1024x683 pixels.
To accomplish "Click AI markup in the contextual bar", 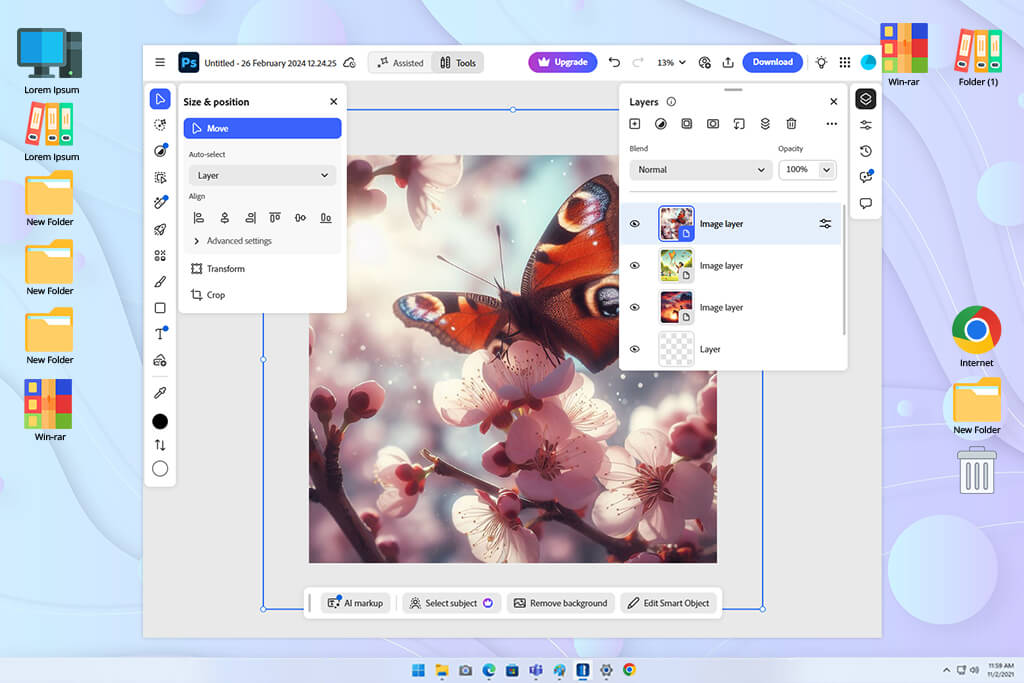I will 355,603.
